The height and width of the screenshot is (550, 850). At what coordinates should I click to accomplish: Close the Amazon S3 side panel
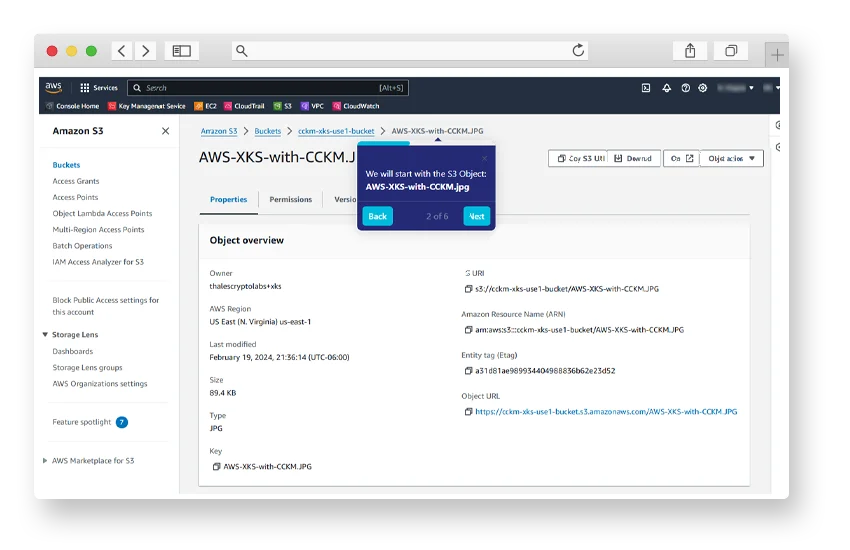point(165,131)
